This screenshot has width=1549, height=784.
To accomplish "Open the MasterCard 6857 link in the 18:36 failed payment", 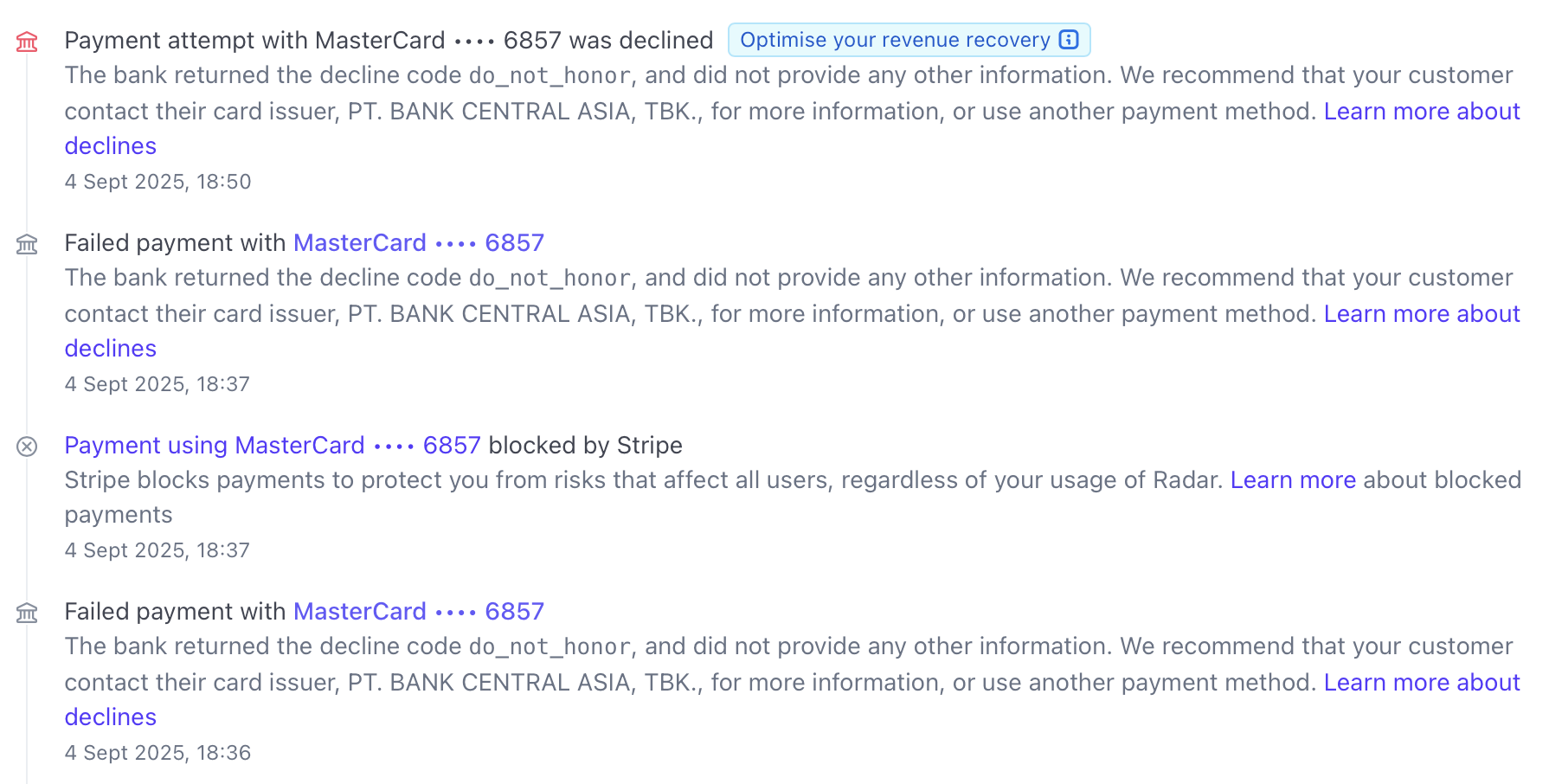I will coord(419,612).
